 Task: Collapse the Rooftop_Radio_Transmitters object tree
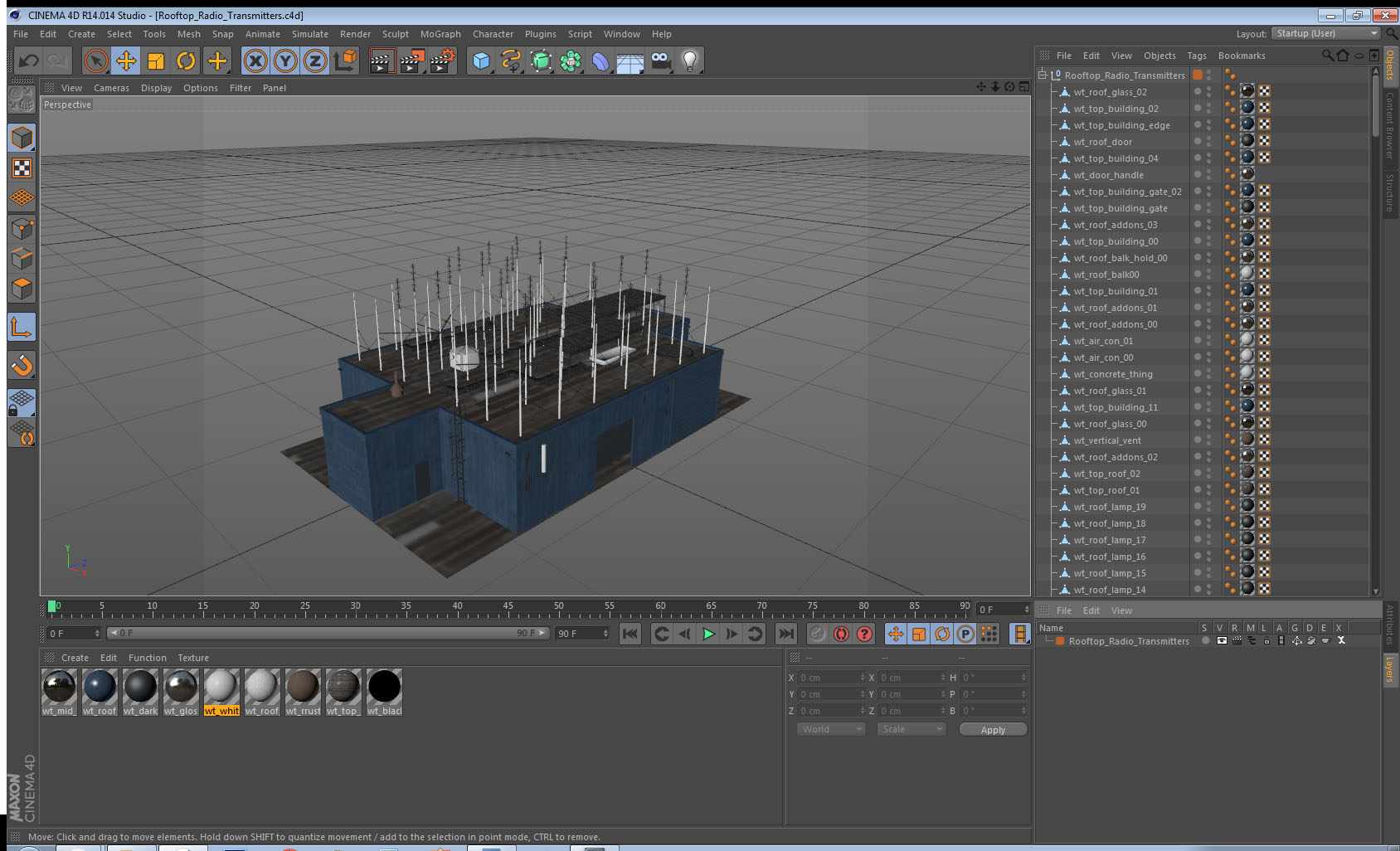1043,75
